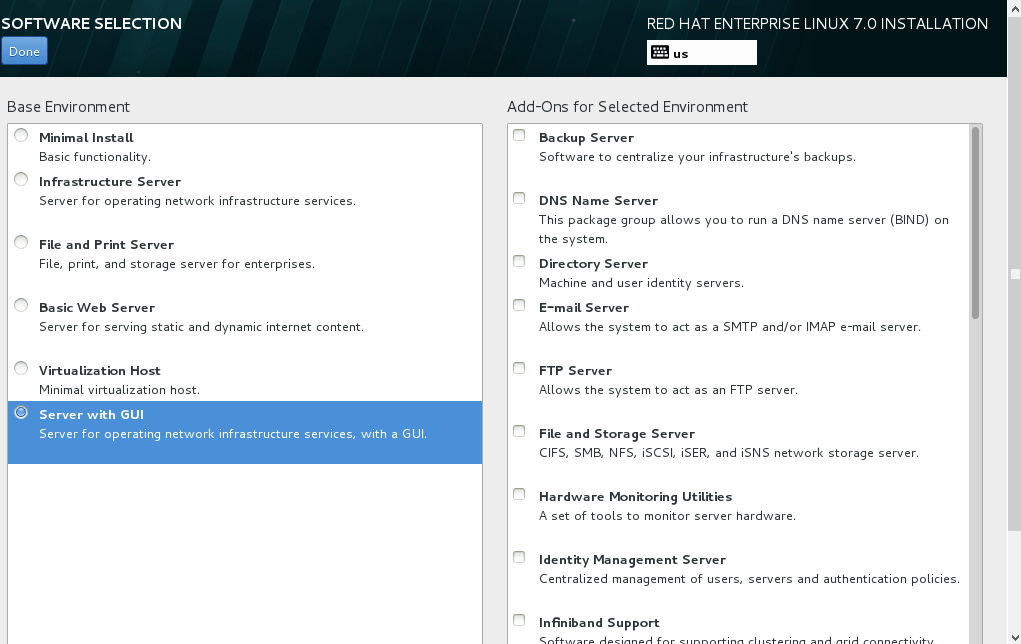Click the Done button

(x=24, y=51)
